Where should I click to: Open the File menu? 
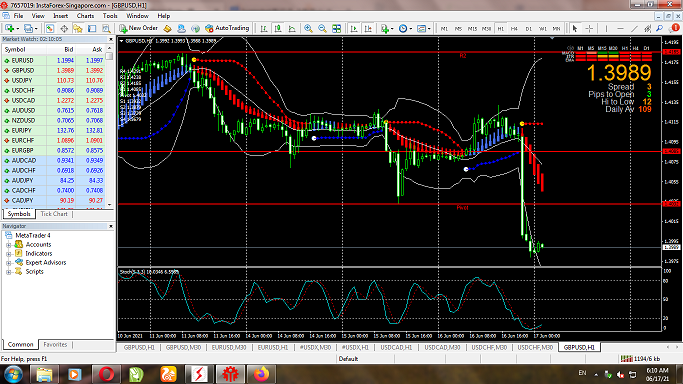point(18,16)
